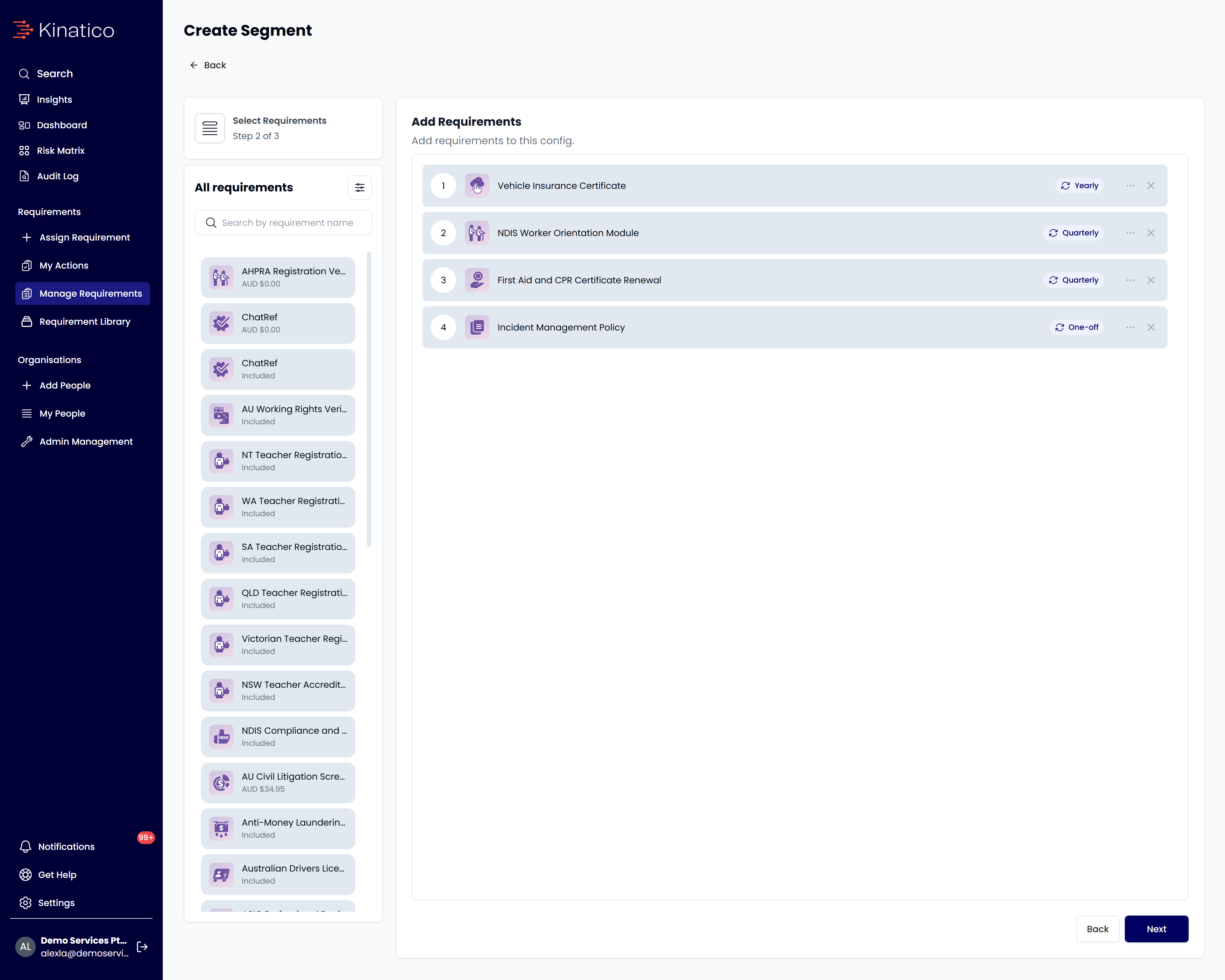
Task: Change Quarterly frequency on NDIS Worker Orientation
Action: [1073, 233]
